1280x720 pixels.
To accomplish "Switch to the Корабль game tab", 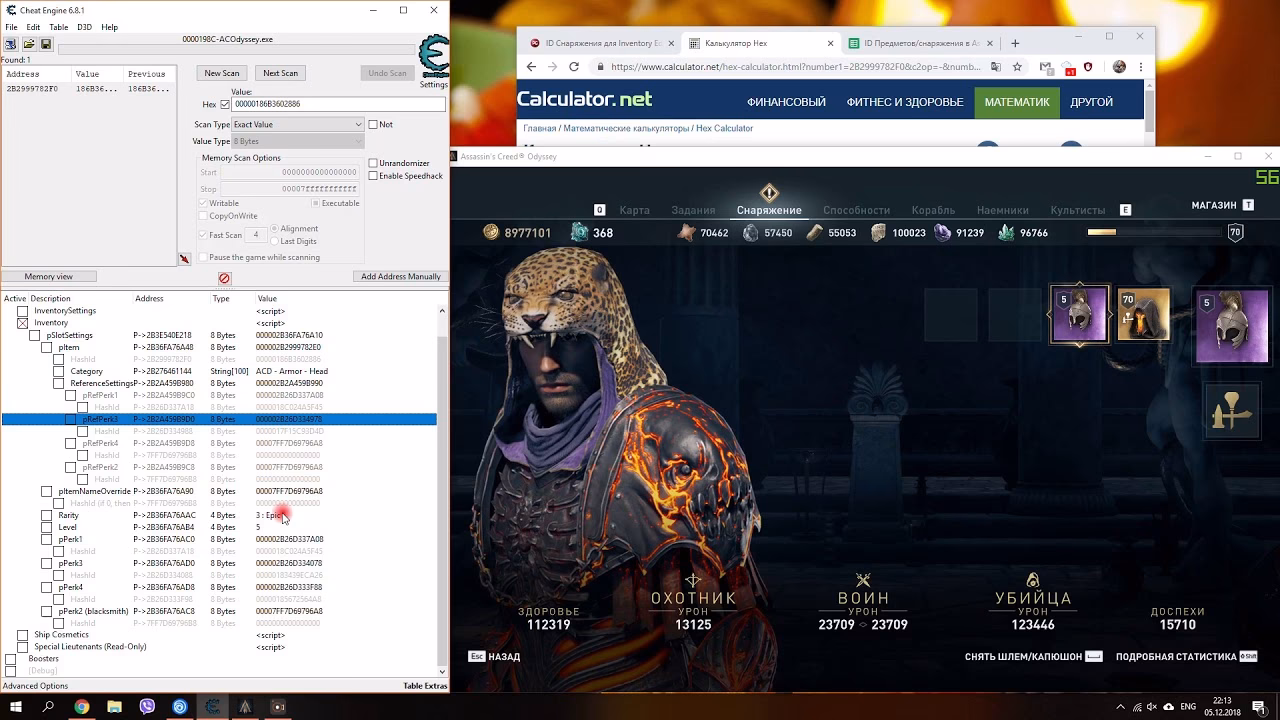I will pos(933,210).
